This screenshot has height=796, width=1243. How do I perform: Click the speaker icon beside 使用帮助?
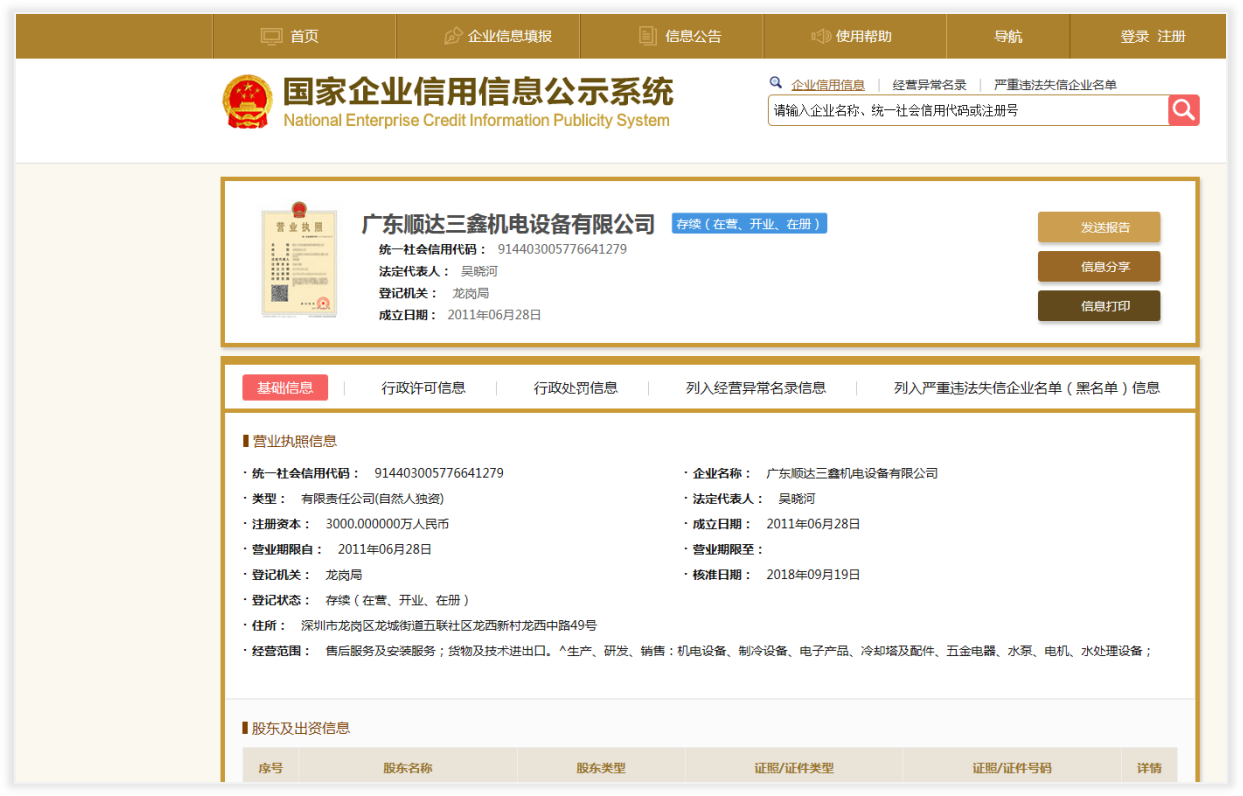tap(821, 37)
